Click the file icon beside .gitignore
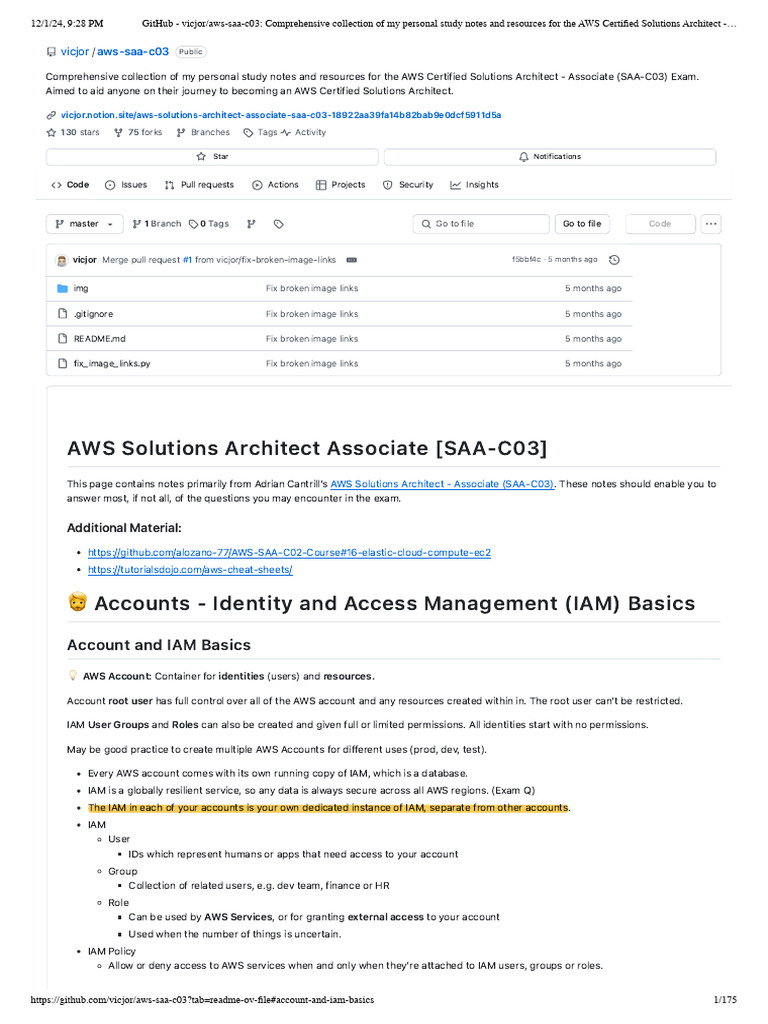Image resolution: width=768 pixels, height=1024 pixels. point(63,314)
